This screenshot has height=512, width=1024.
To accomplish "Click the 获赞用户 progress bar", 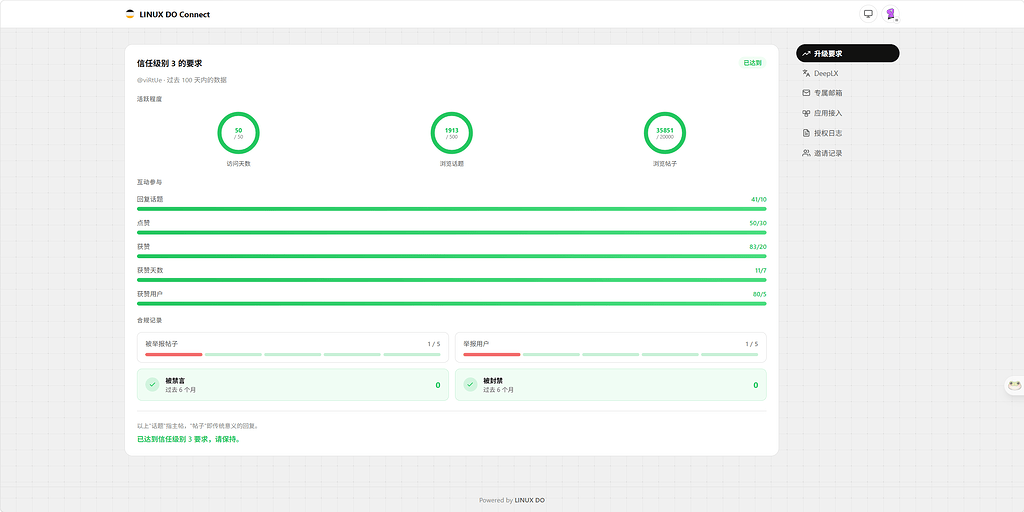I will point(452,304).
